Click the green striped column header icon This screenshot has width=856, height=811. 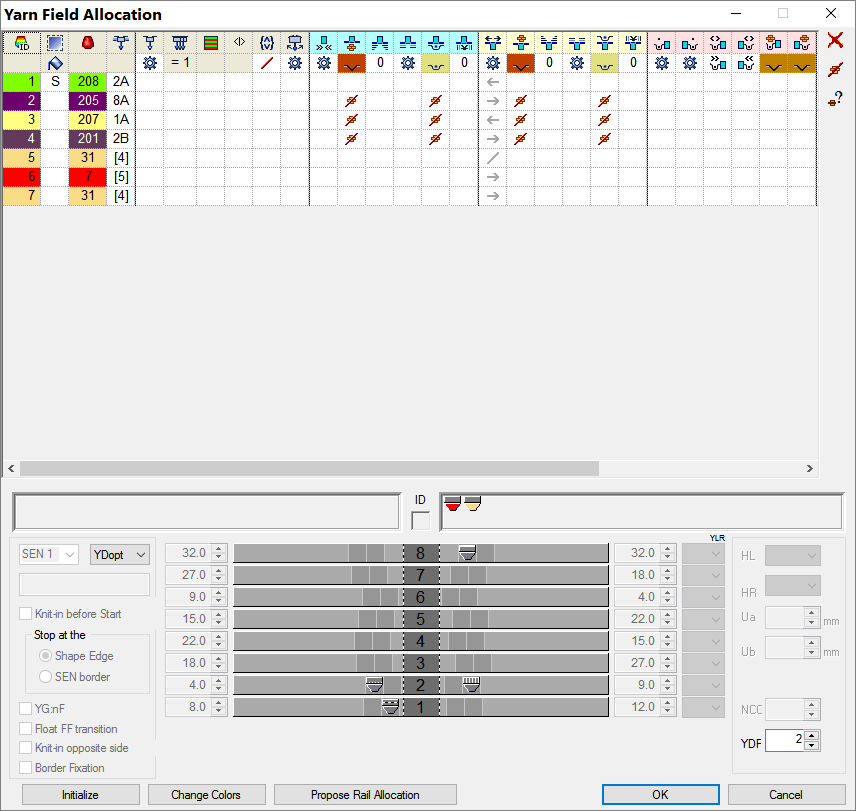point(211,43)
